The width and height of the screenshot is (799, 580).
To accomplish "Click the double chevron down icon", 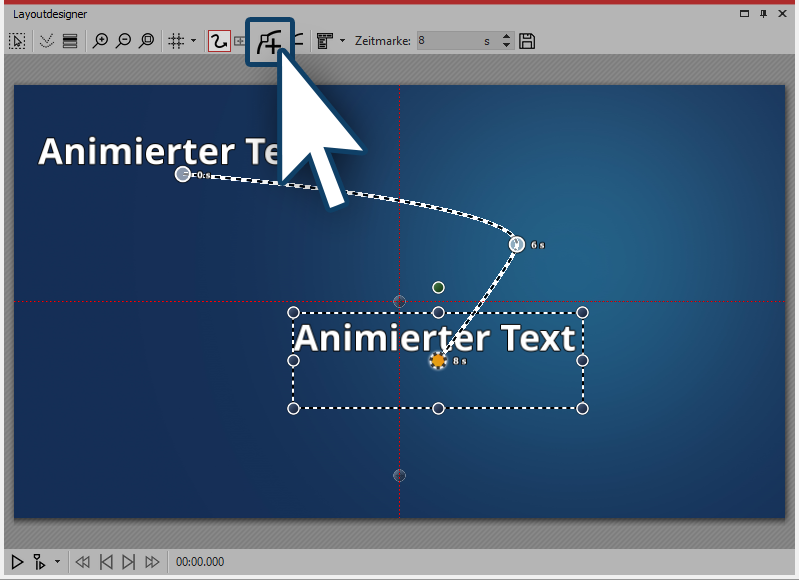I will (46, 41).
